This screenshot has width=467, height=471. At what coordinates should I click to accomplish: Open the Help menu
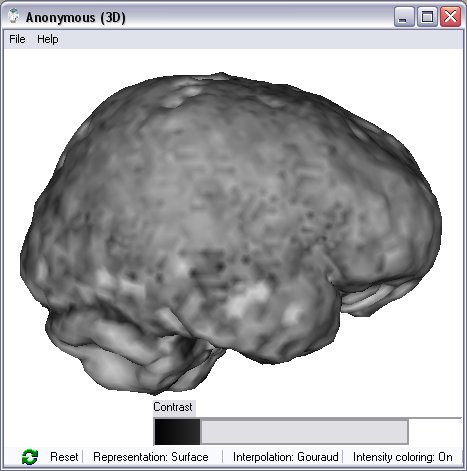pos(48,39)
